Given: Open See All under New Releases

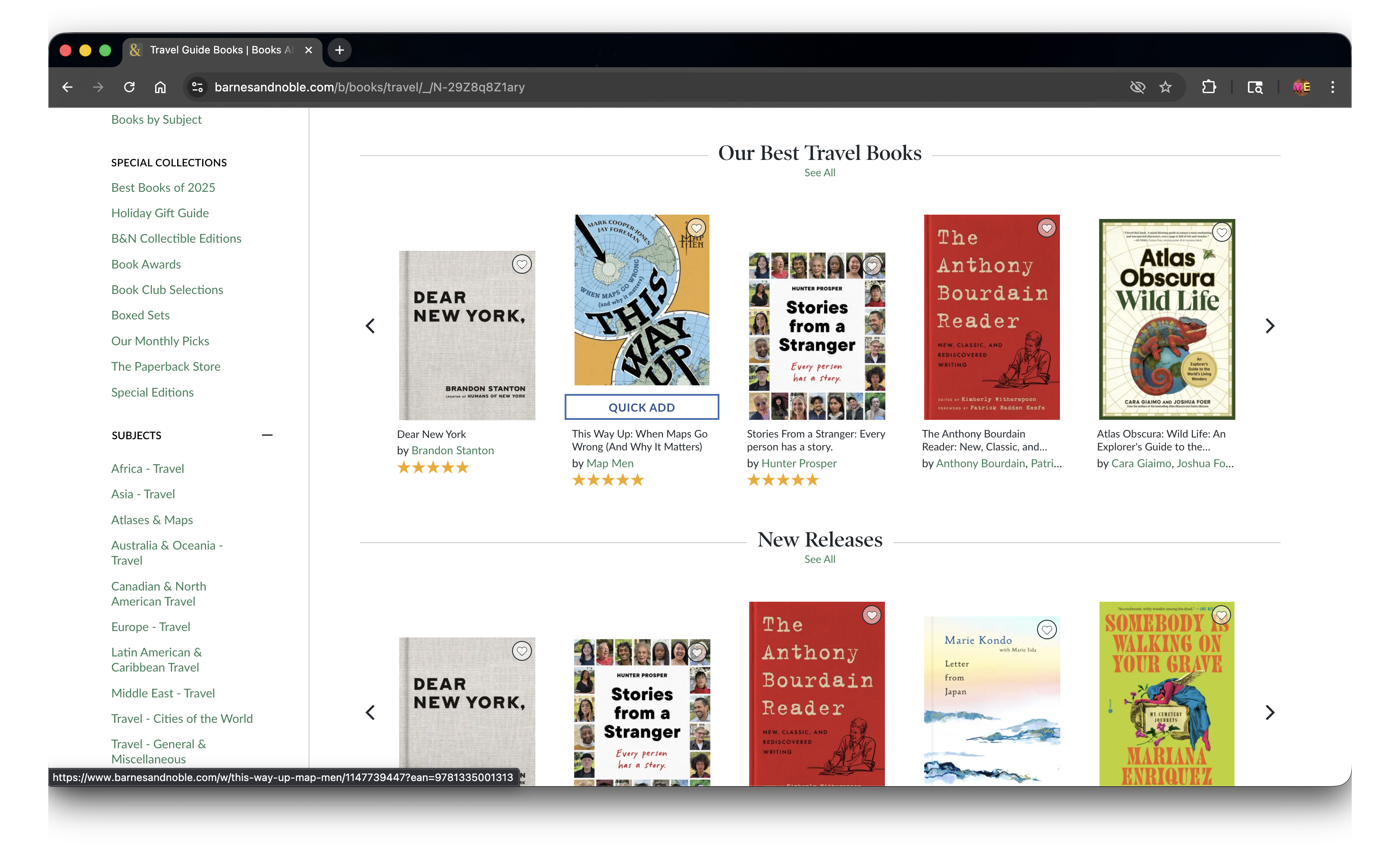Looking at the screenshot, I should point(819,559).
